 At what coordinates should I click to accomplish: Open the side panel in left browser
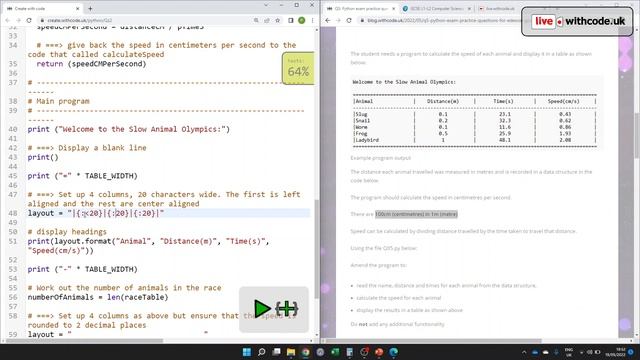[291, 20]
